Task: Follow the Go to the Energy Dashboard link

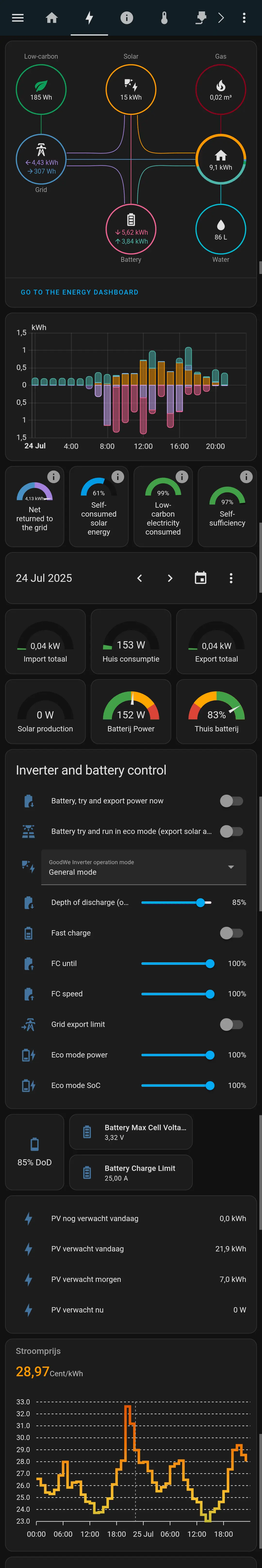Action: coord(79,292)
